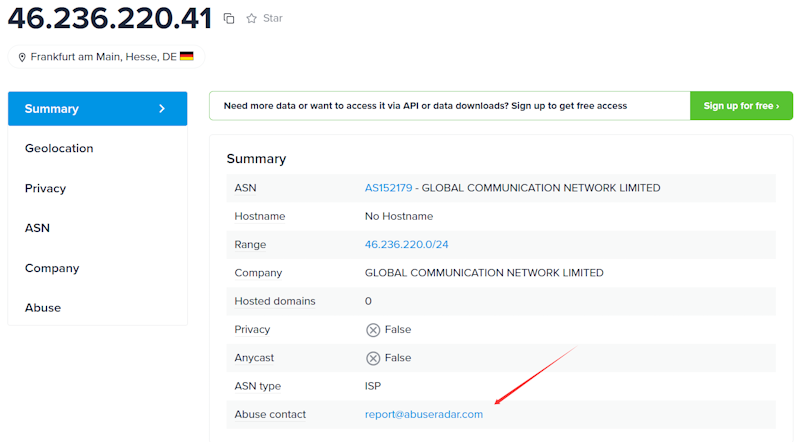This screenshot has height=442, width=800.
Task: Open the AS152179 ASN link
Action: click(x=387, y=188)
